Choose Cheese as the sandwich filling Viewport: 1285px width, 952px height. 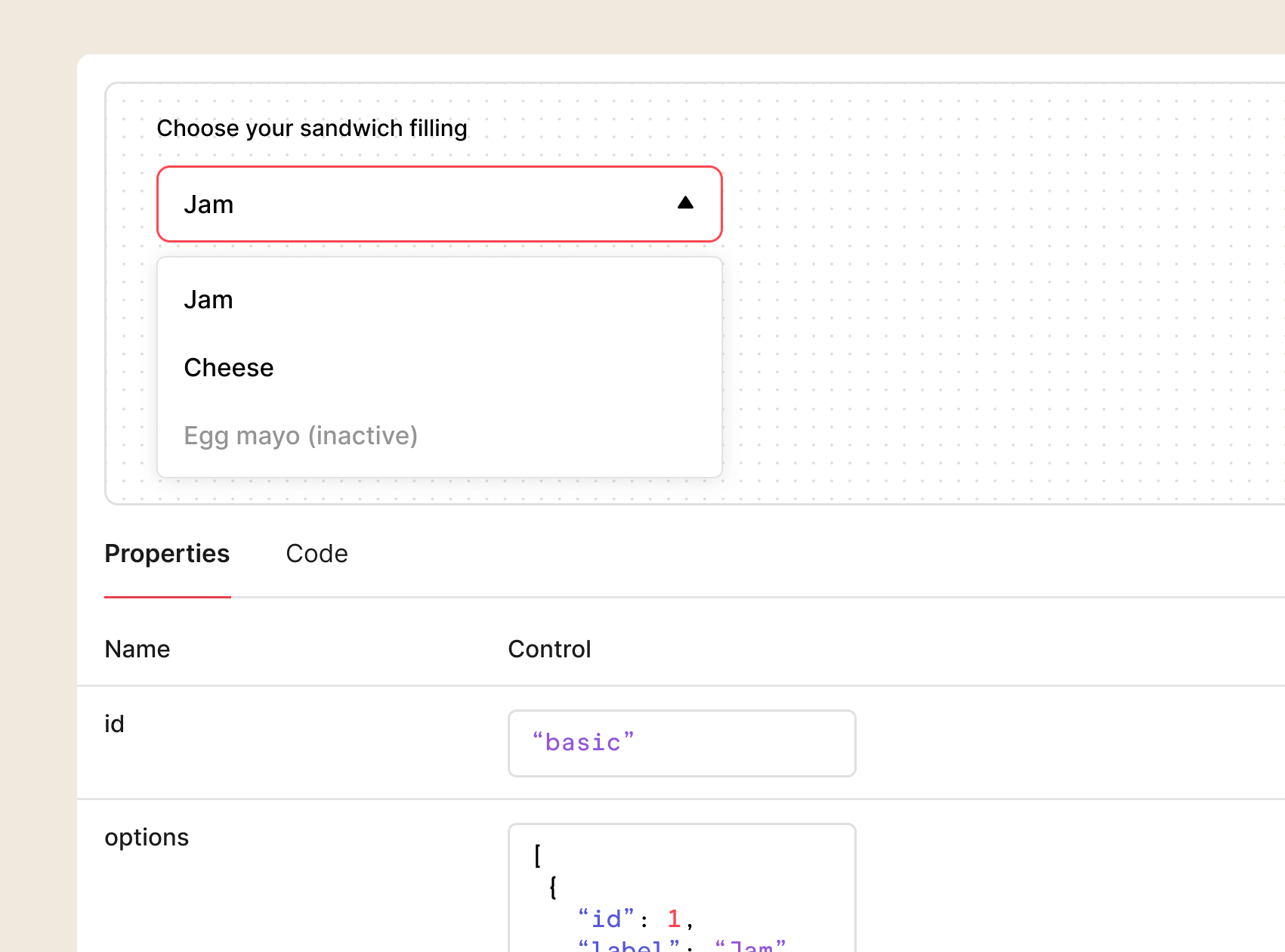click(x=229, y=367)
